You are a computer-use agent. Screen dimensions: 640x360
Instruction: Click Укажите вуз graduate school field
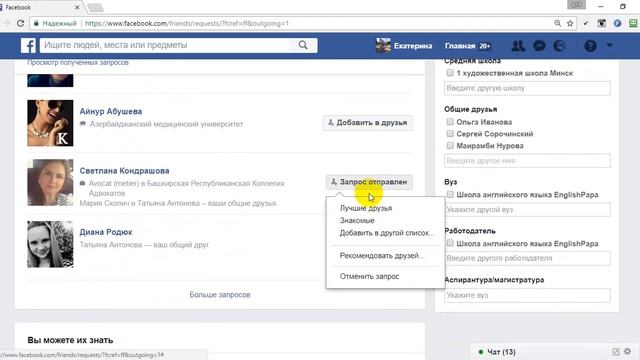(x=527, y=295)
